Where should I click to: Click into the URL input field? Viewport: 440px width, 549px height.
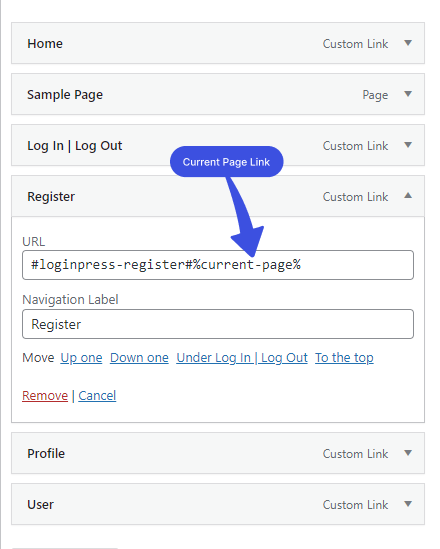tap(218, 265)
